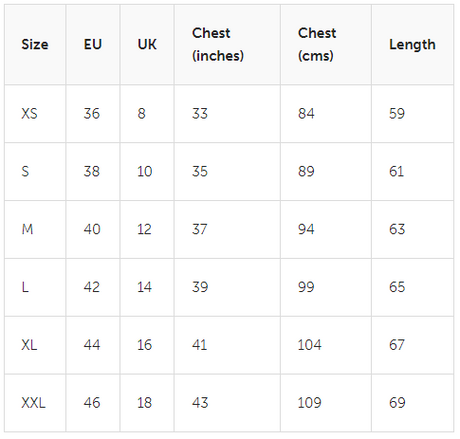Viewport: 460px width, 439px height.
Task: Click the UK column header
Action: [x=147, y=44]
